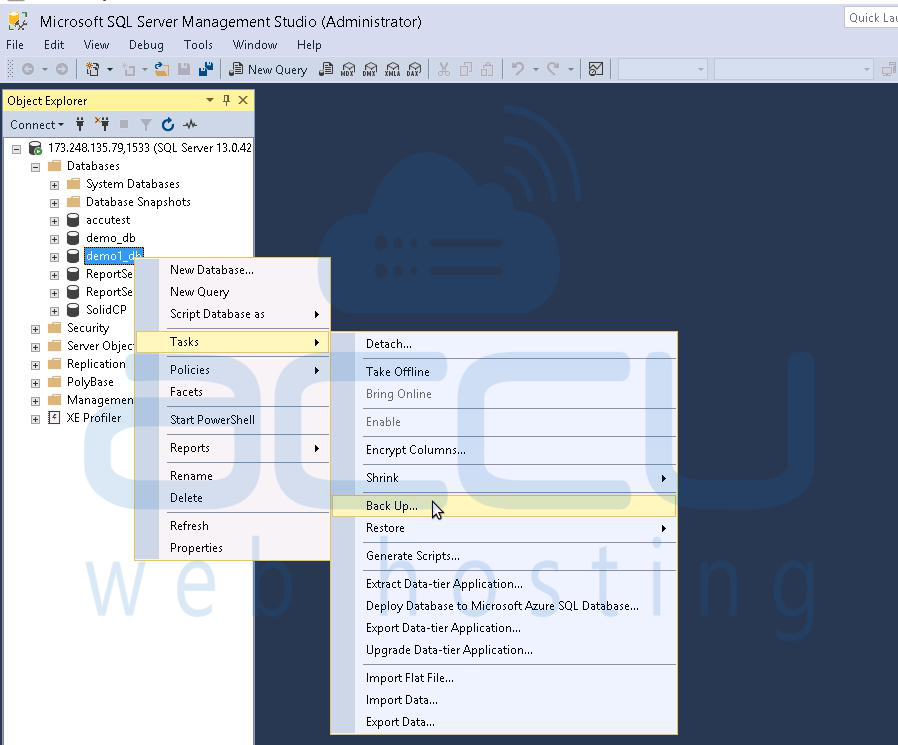Start a DMX query from the toolbar
This screenshot has height=745, width=898.
[x=370, y=69]
